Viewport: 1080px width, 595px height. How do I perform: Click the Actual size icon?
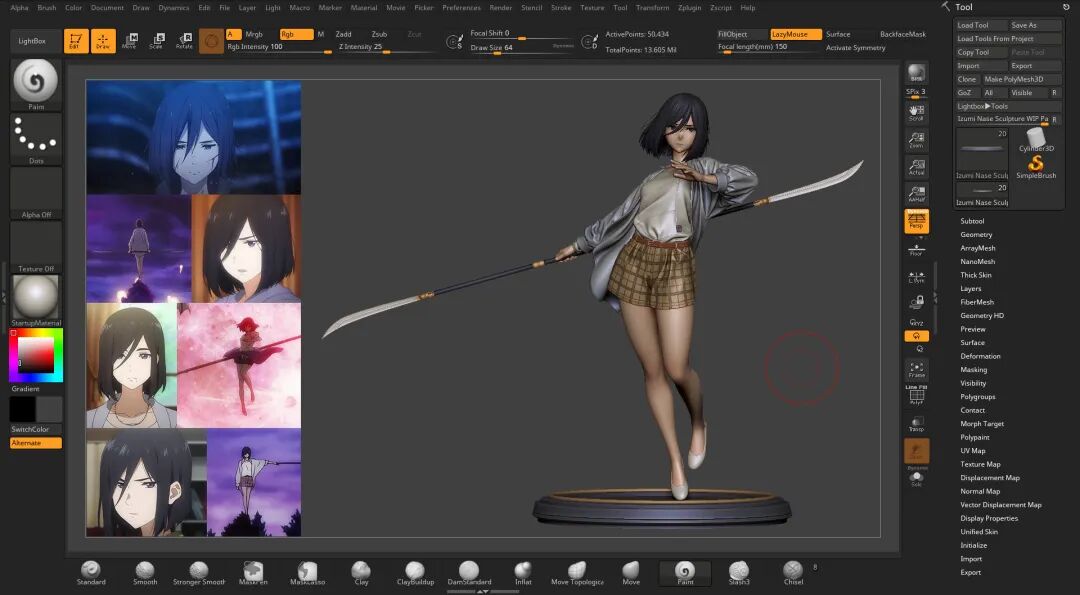pos(916,167)
